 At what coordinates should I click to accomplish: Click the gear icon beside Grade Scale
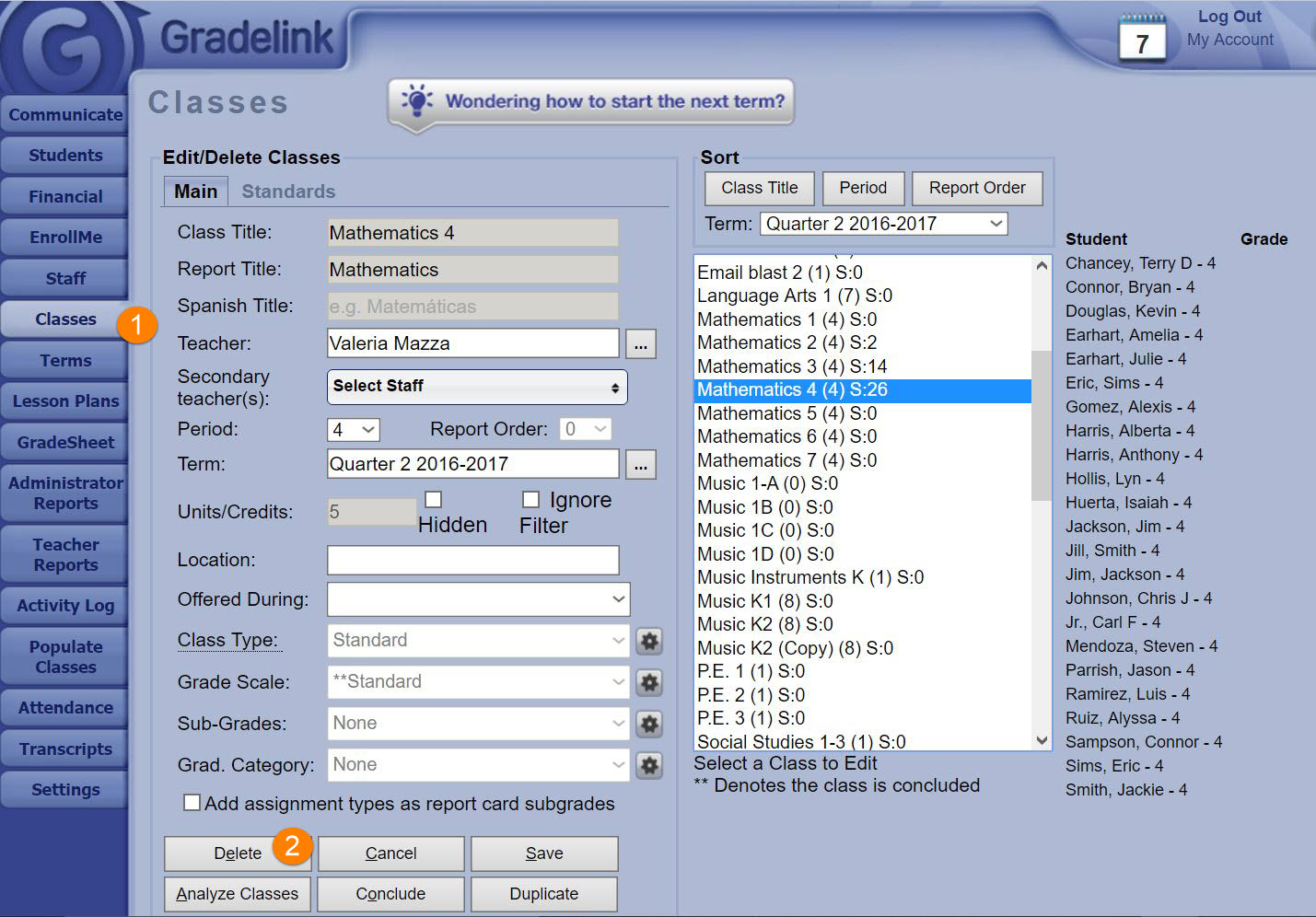click(649, 682)
